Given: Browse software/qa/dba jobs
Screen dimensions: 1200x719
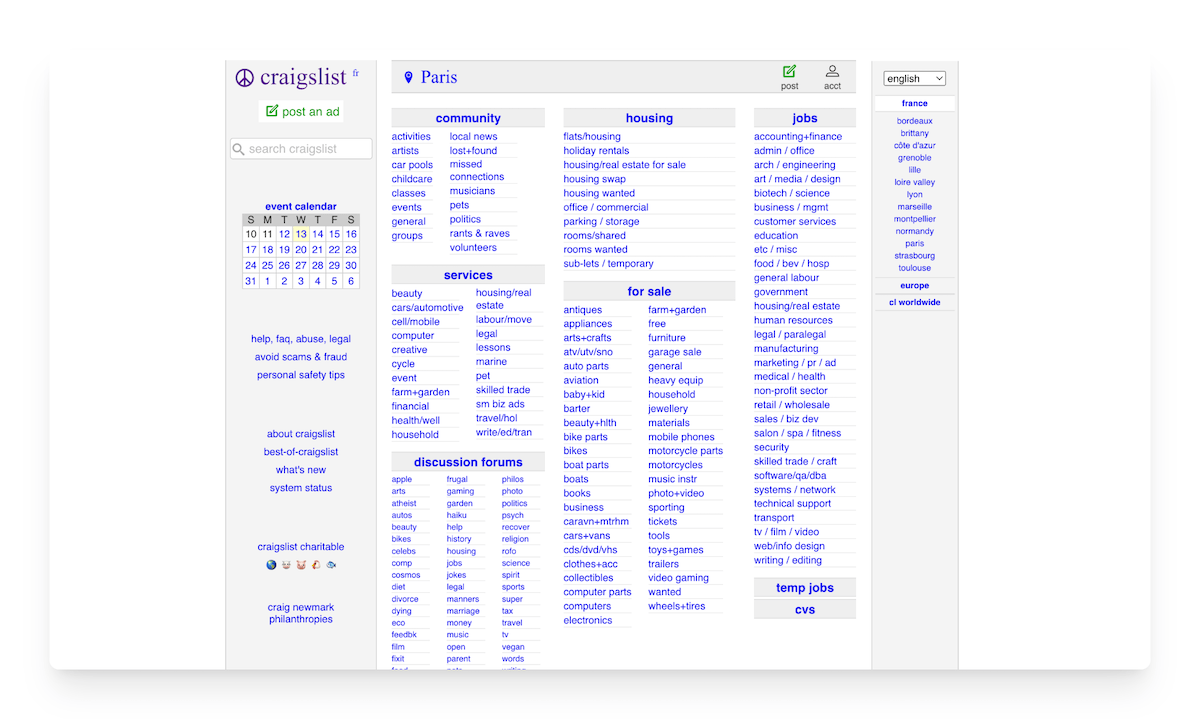Looking at the screenshot, I should pos(790,476).
